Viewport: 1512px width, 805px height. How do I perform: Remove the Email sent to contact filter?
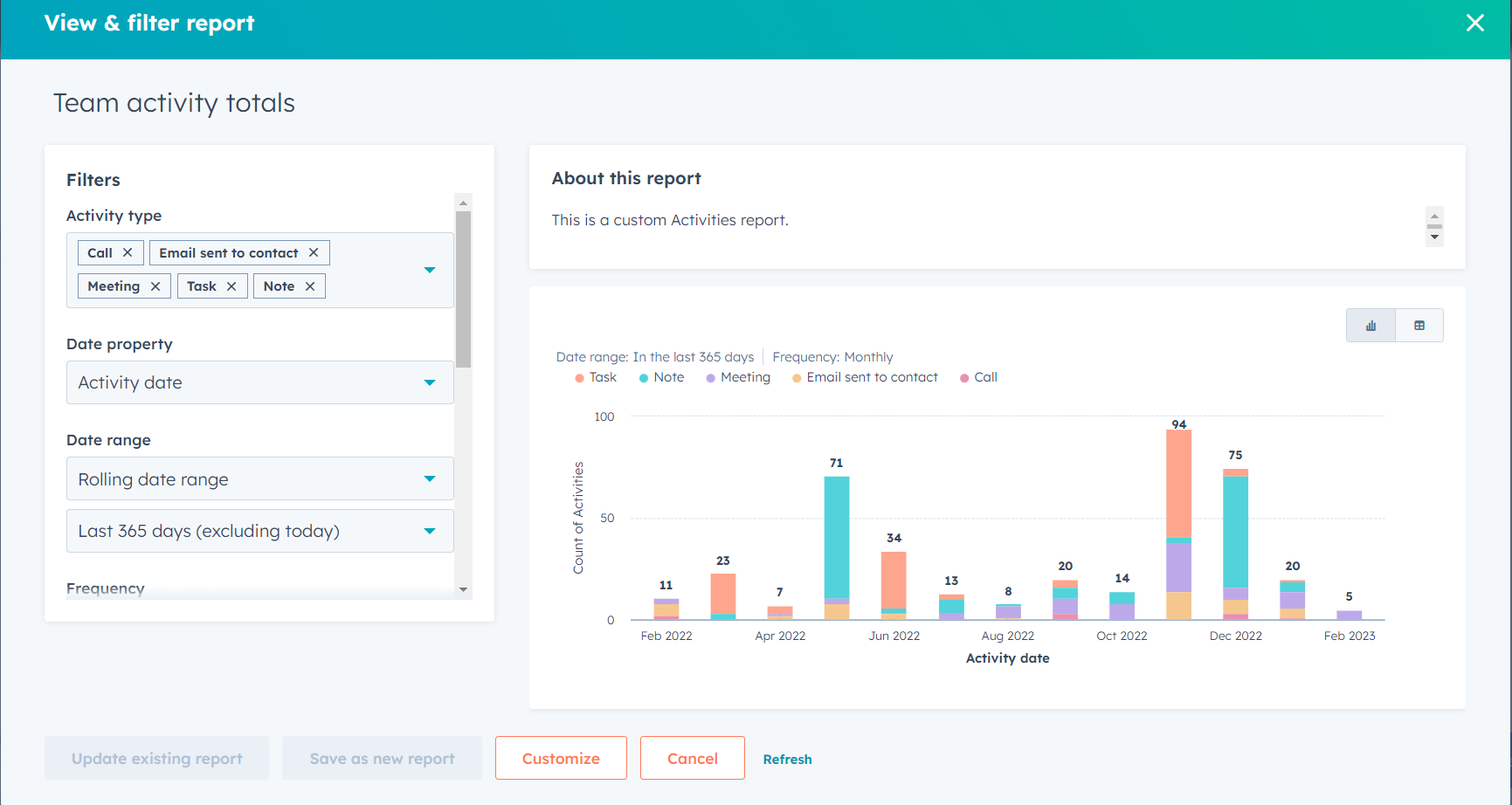tap(314, 252)
